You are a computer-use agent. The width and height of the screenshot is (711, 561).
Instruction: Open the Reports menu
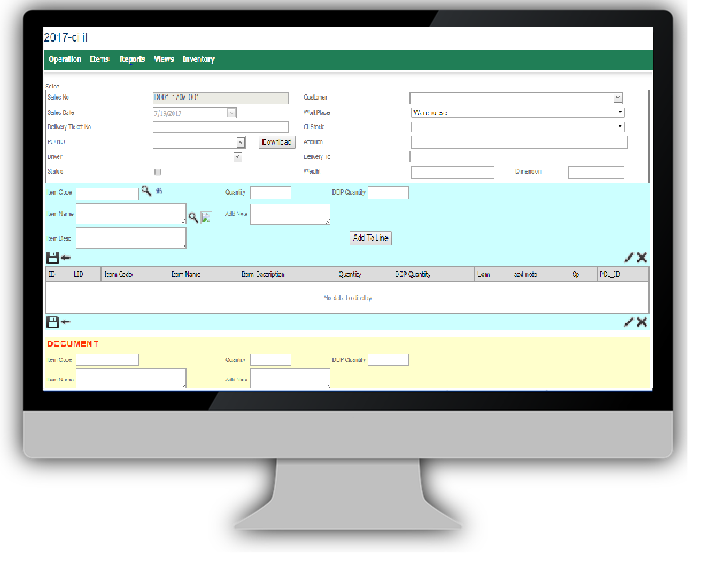coord(132,60)
